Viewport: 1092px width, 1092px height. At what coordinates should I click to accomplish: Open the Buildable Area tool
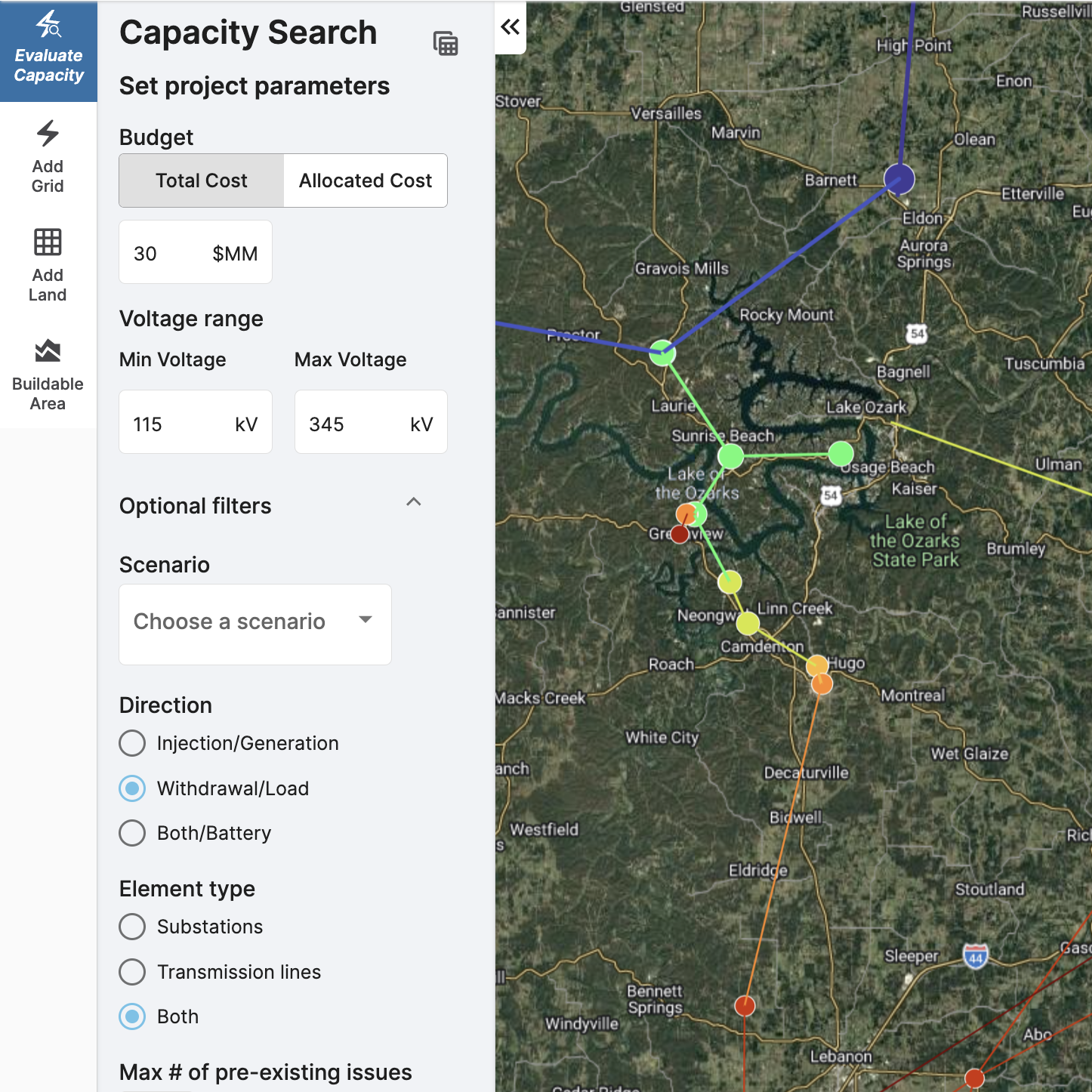pos(48,375)
